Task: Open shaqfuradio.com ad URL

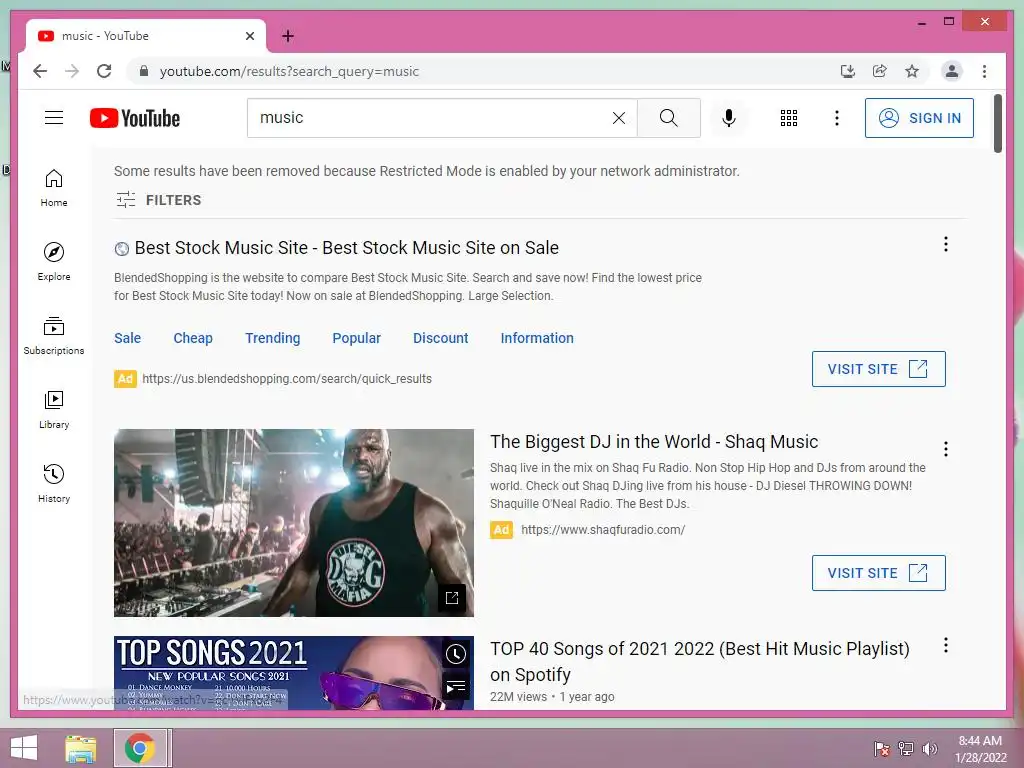Action: point(603,530)
